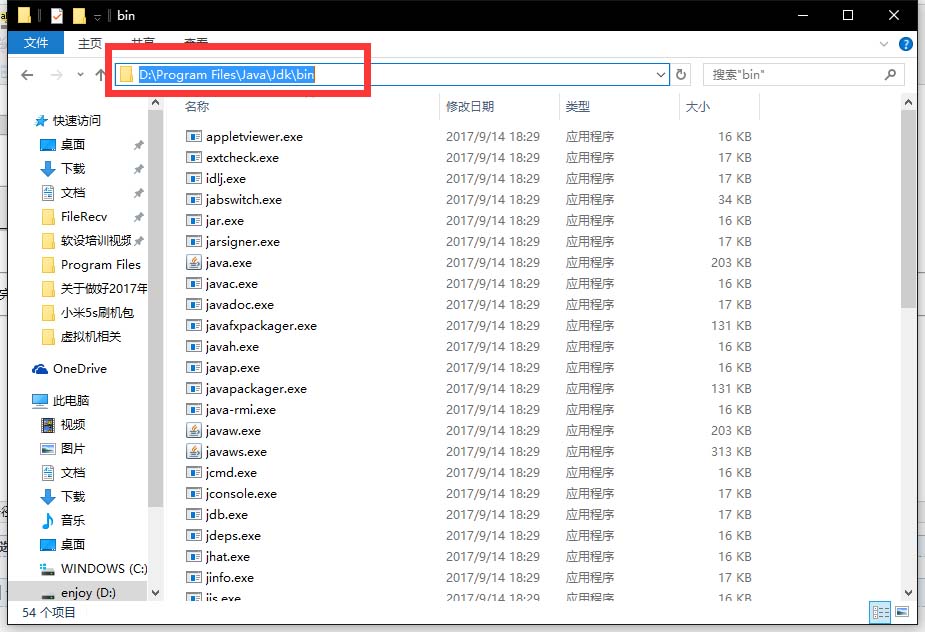Select the enjoy (D:) drive

88,592
